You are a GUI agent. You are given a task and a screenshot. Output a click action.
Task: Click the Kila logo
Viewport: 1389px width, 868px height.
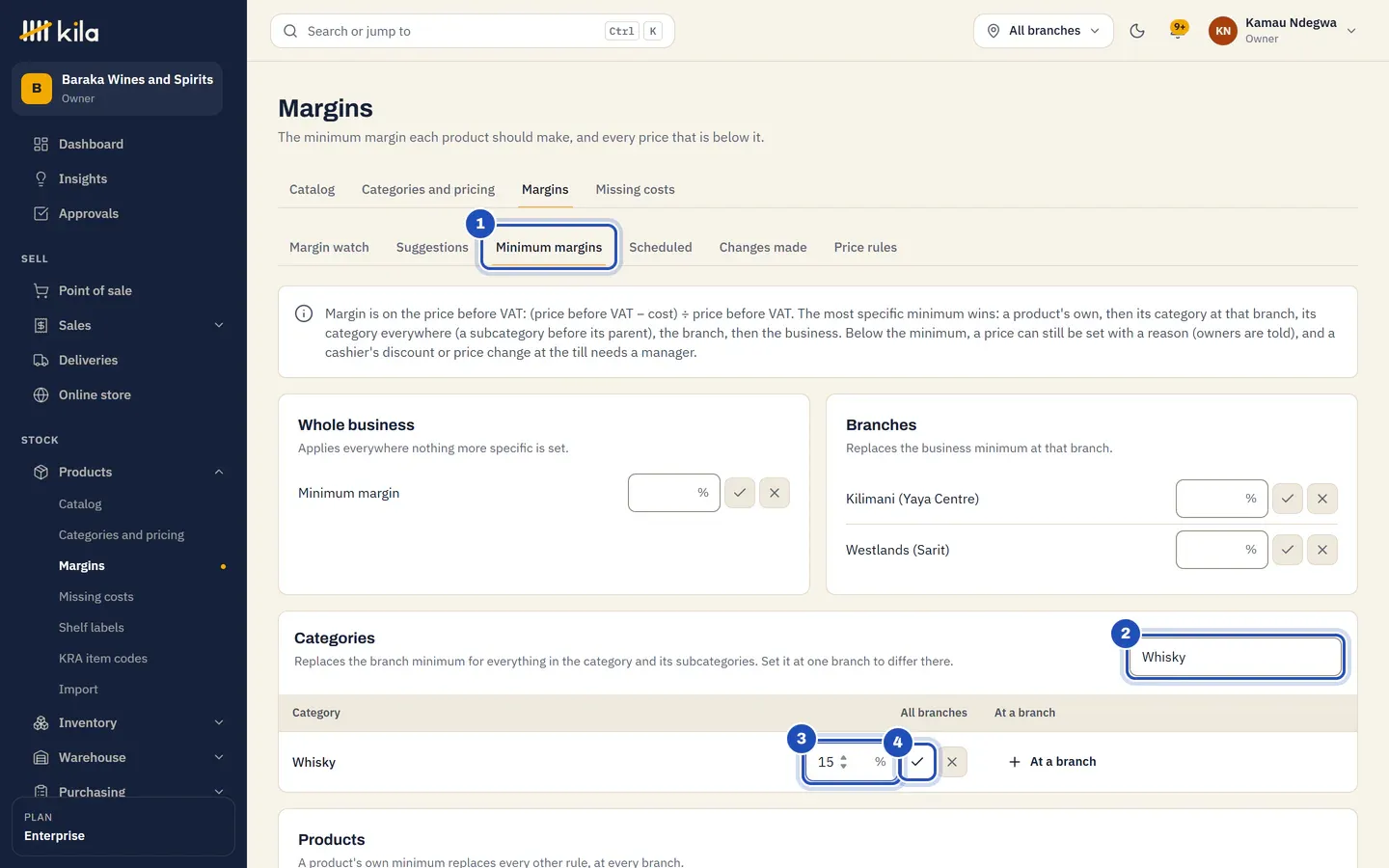click(59, 31)
